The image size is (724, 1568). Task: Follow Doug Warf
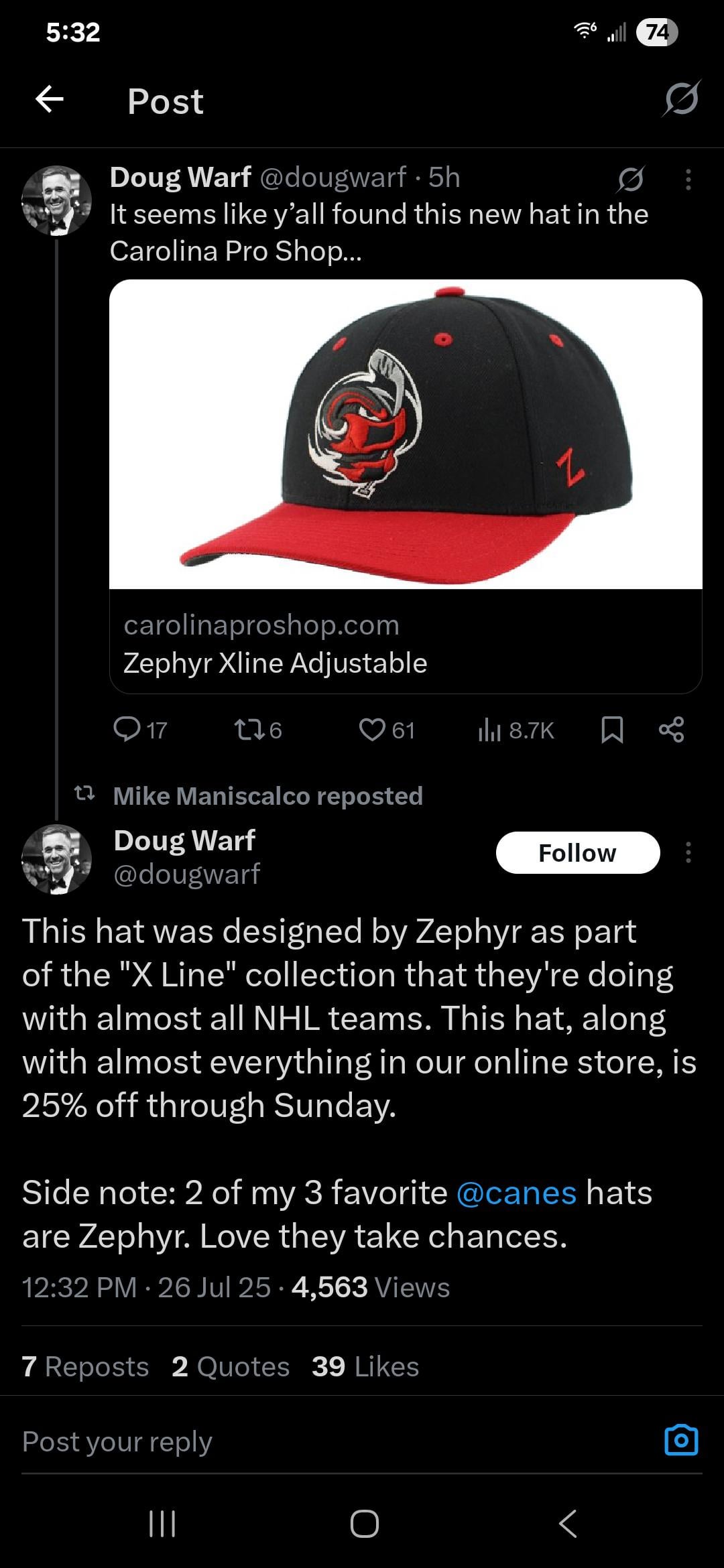(x=577, y=852)
